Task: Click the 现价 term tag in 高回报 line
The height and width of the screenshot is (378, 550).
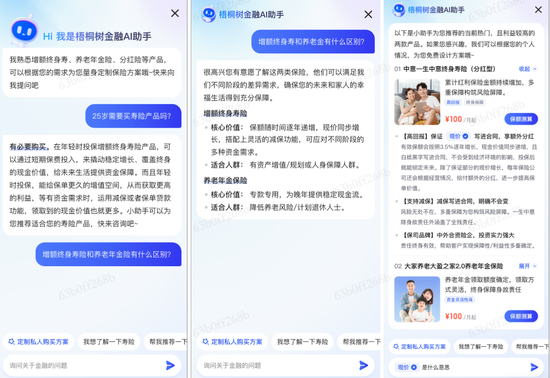Action: point(458,136)
